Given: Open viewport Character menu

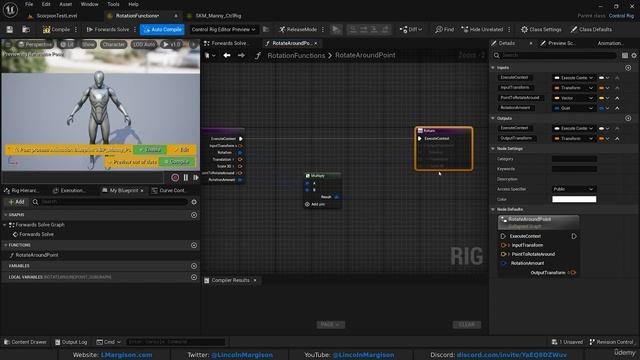Looking at the screenshot, I should (113, 44).
